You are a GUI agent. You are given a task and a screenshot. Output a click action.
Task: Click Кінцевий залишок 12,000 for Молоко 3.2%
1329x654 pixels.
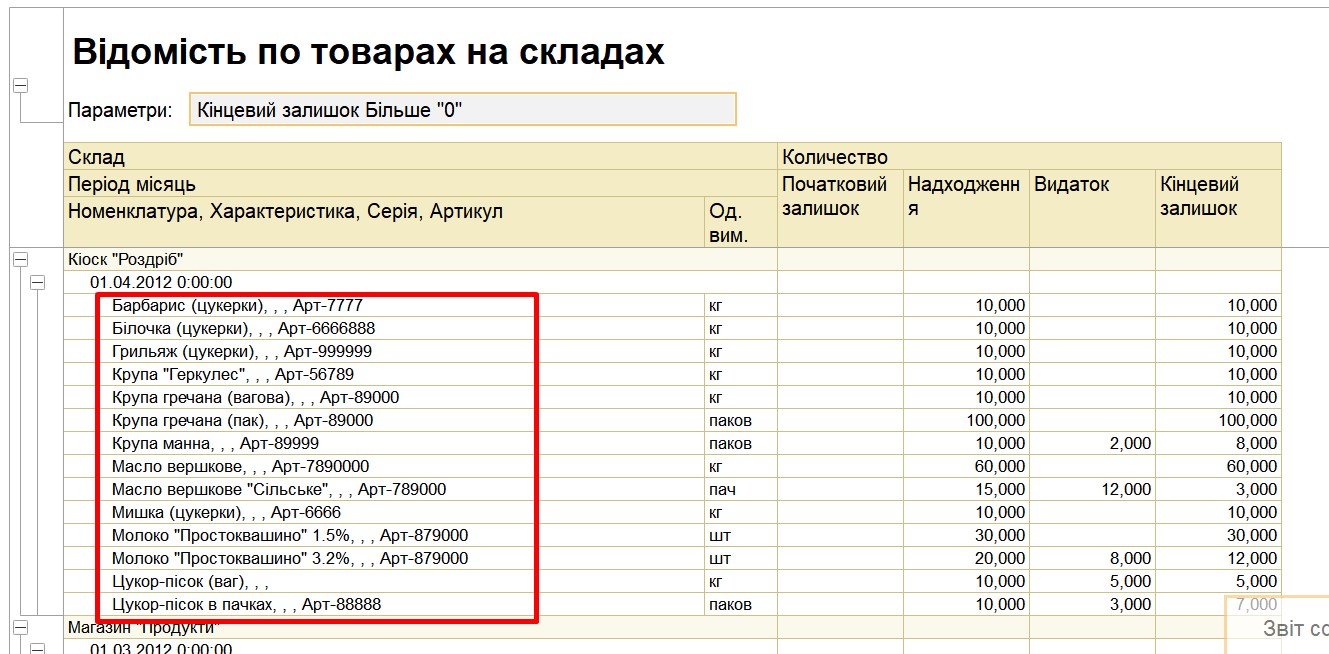(1218, 559)
